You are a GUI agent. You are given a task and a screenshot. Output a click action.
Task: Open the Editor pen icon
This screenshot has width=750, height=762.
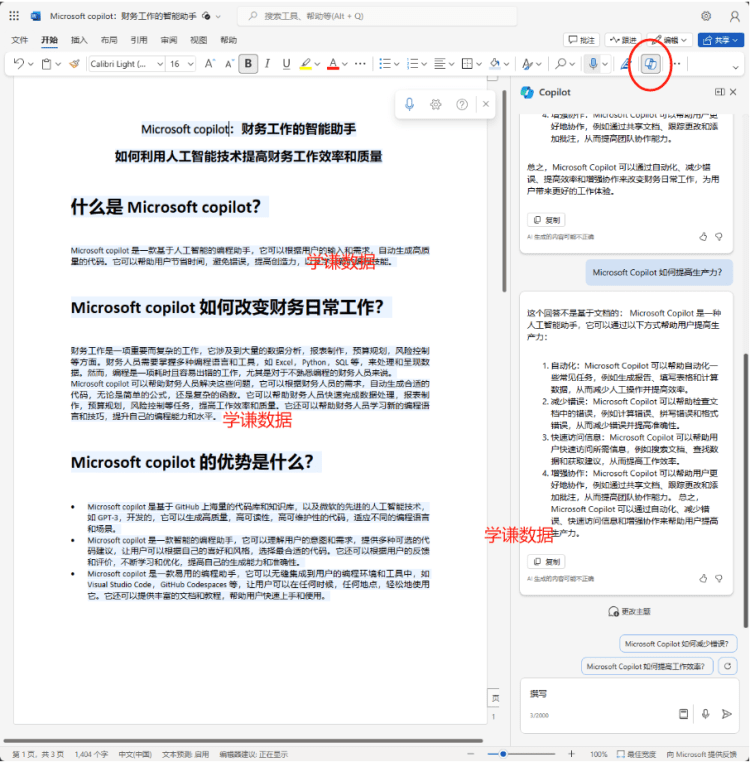point(626,64)
